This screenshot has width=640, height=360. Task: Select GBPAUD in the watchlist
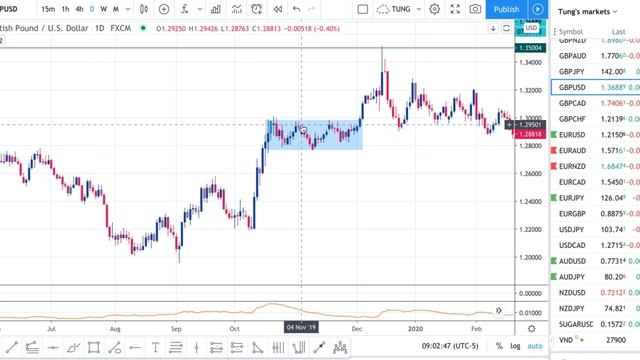596,56
